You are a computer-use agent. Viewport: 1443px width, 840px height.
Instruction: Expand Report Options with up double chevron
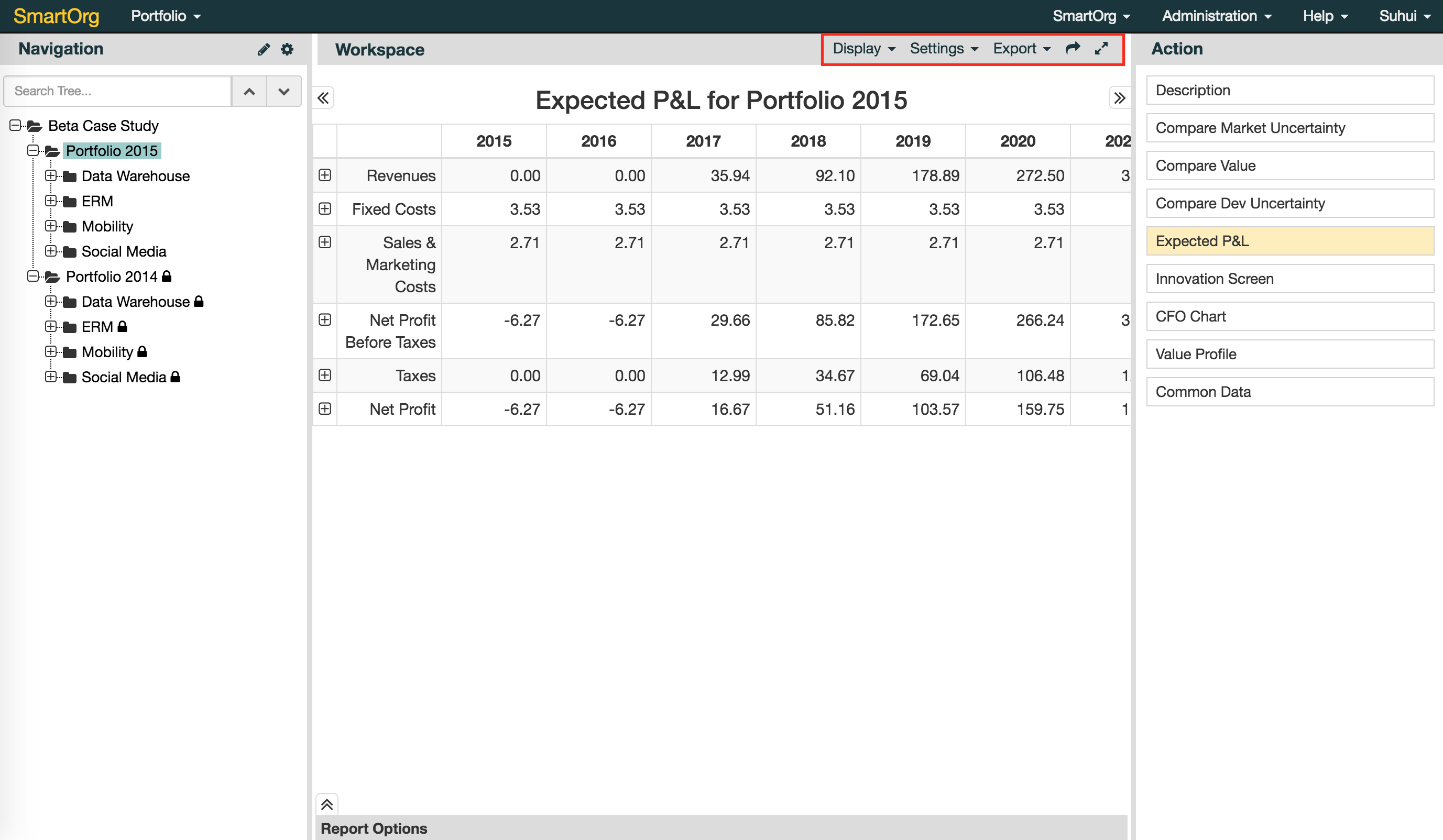click(x=327, y=804)
